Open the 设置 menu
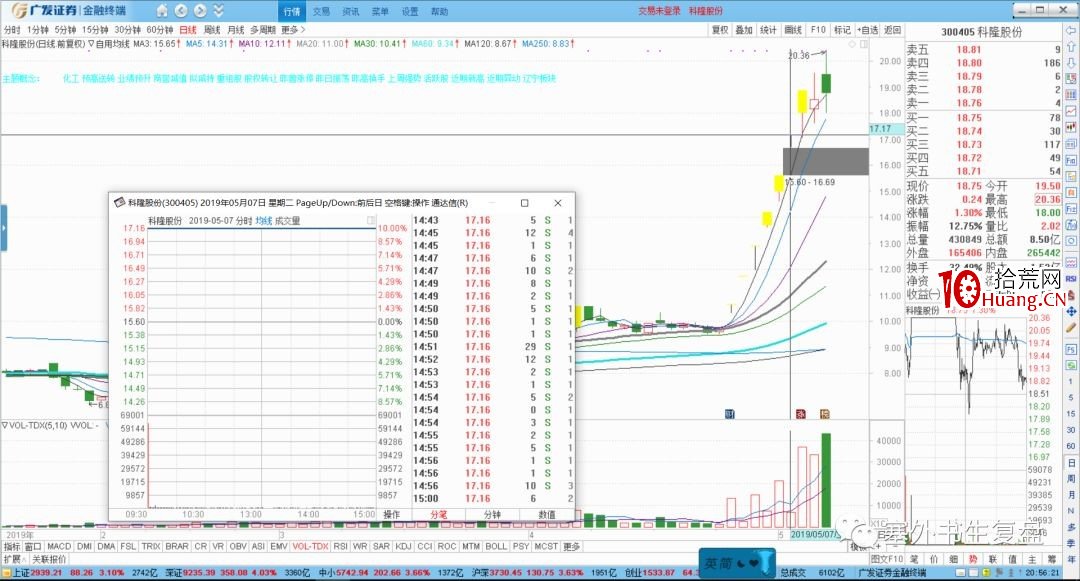 (410, 11)
